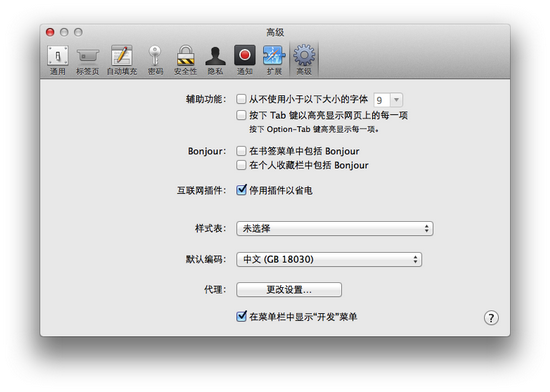Image resolution: width=550 pixels, height=392 pixels.
Task: Open the 通知 (Notifications) pane
Action: click(x=244, y=60)
